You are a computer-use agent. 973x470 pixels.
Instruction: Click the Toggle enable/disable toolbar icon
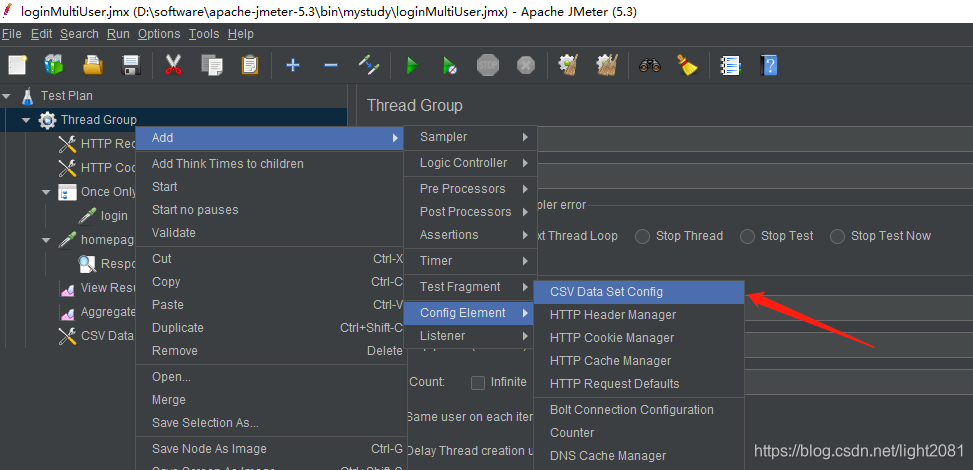(369, 65)
